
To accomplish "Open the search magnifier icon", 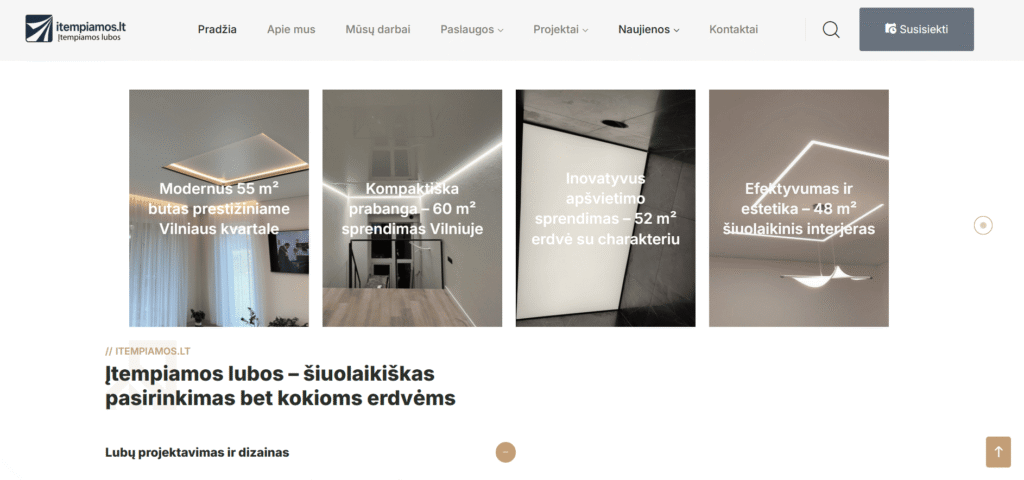I will pyautogui.click(x=831, y=29).
